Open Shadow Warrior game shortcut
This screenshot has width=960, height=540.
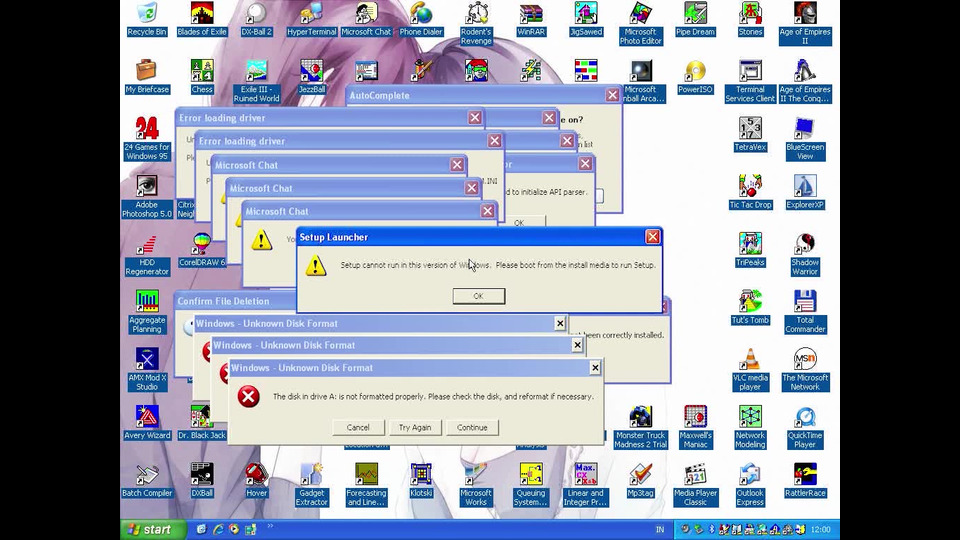(804, 254)
